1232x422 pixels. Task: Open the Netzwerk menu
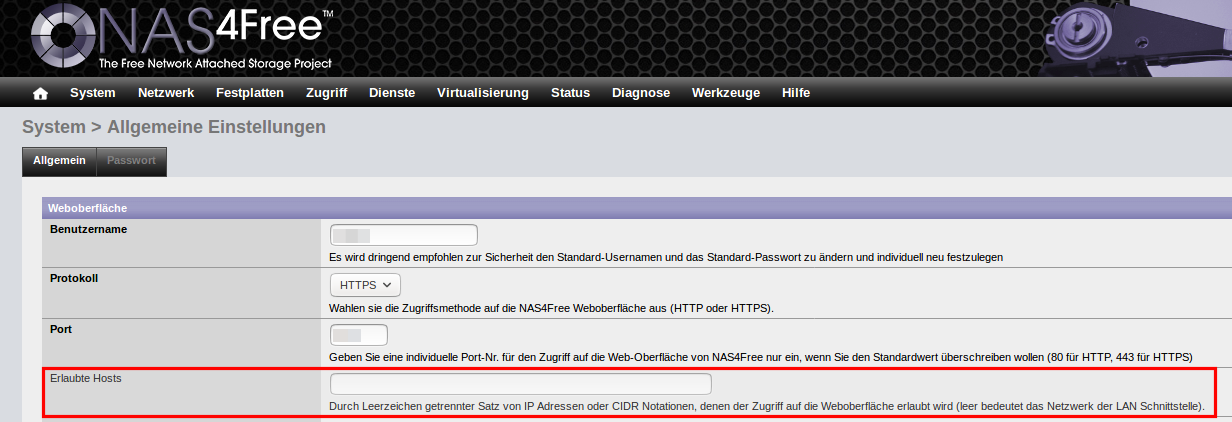click(x=166, y=93)
